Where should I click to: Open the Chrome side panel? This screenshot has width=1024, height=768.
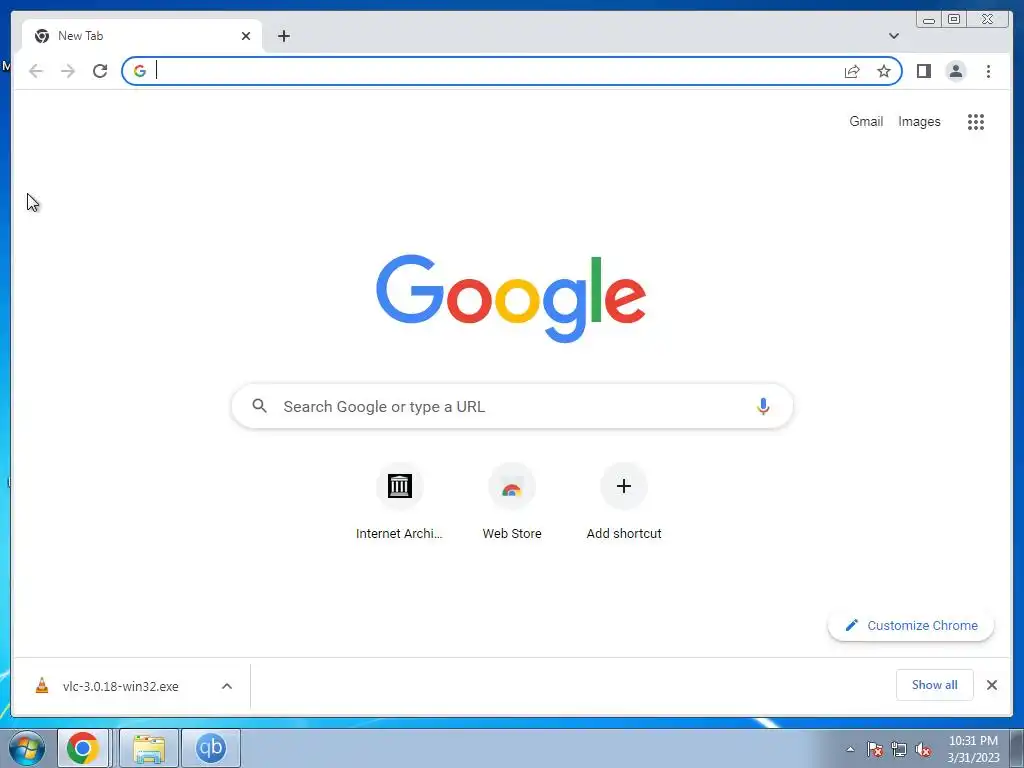coord(923,71)
